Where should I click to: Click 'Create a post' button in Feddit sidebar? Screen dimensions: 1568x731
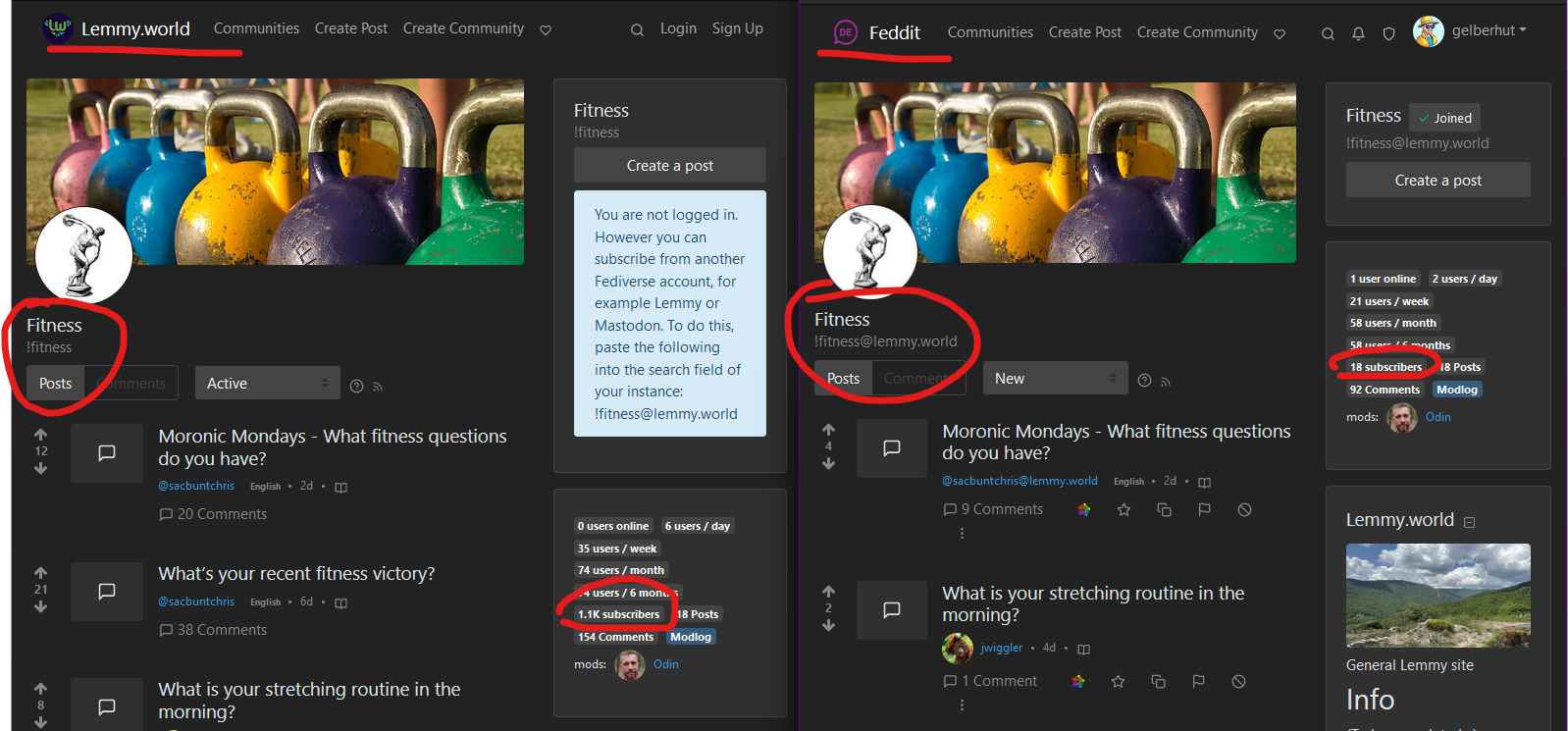click(x=1437, y=180)
